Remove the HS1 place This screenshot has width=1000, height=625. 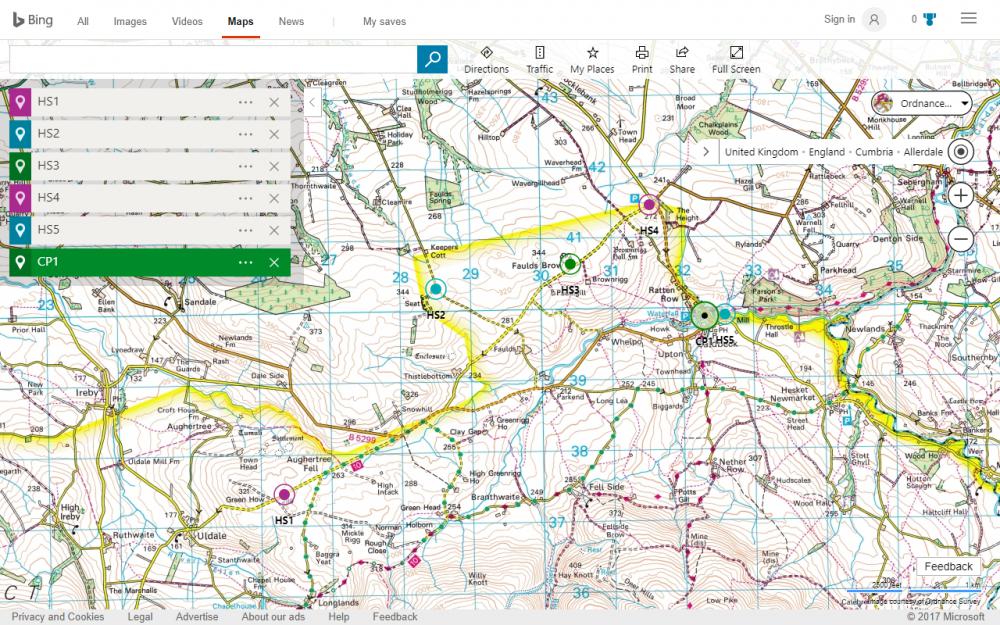[274, 102]
